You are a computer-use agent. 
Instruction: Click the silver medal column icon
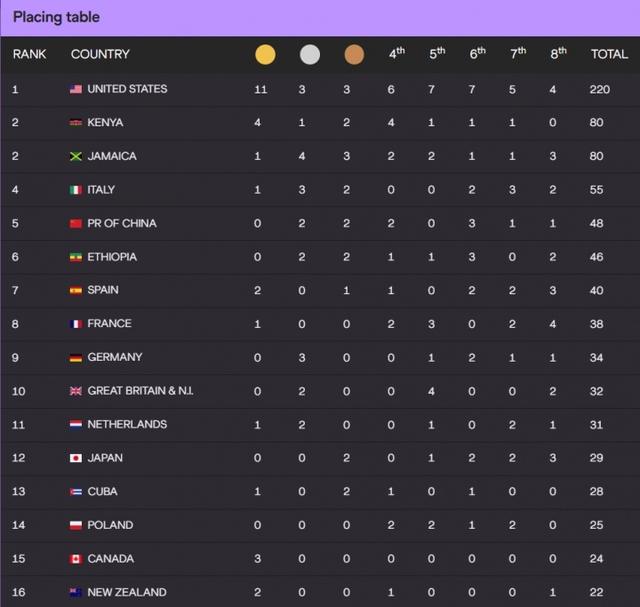click(310, 55)
